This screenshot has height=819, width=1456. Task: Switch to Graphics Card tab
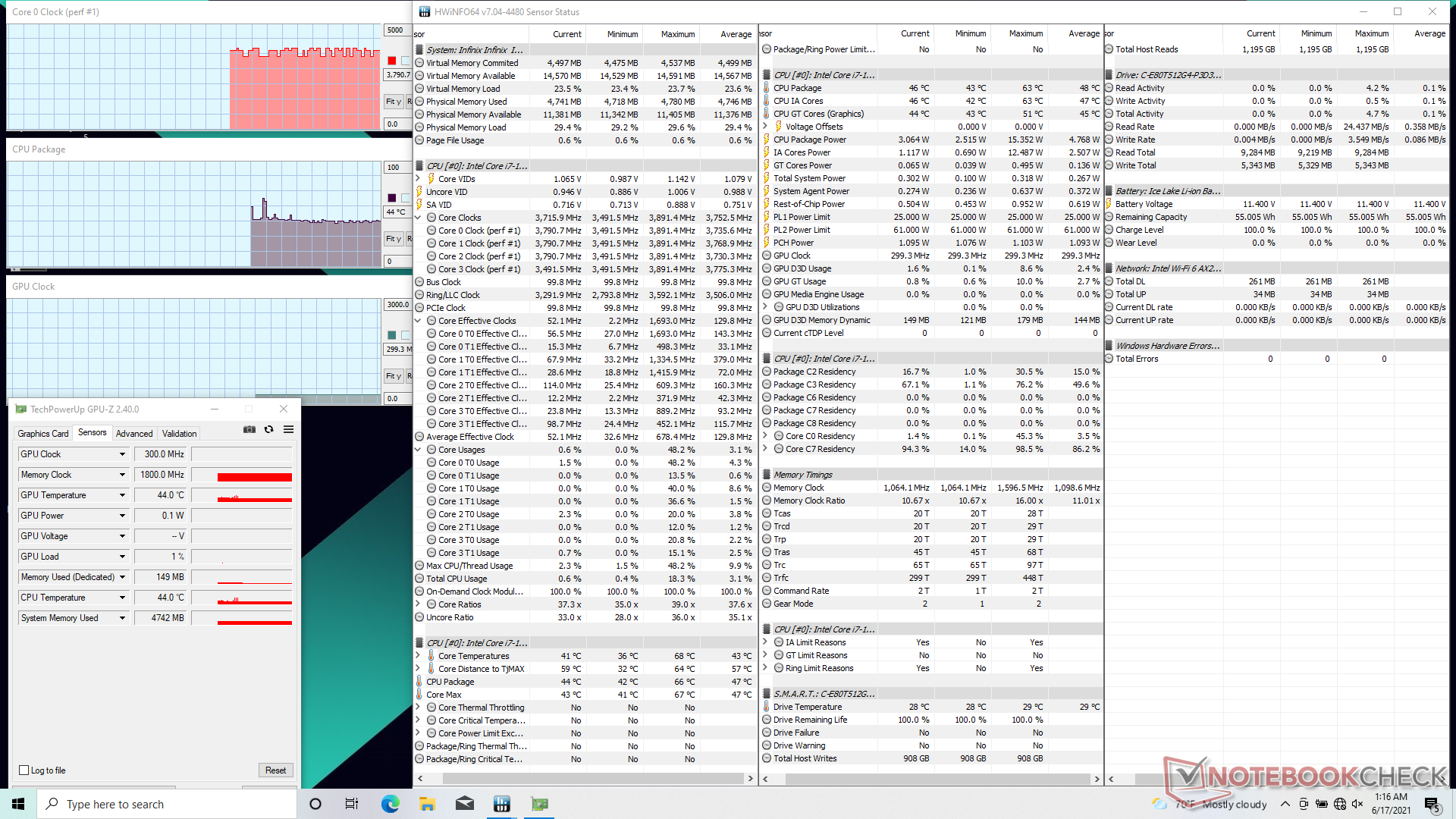click(x=43, y=434)
